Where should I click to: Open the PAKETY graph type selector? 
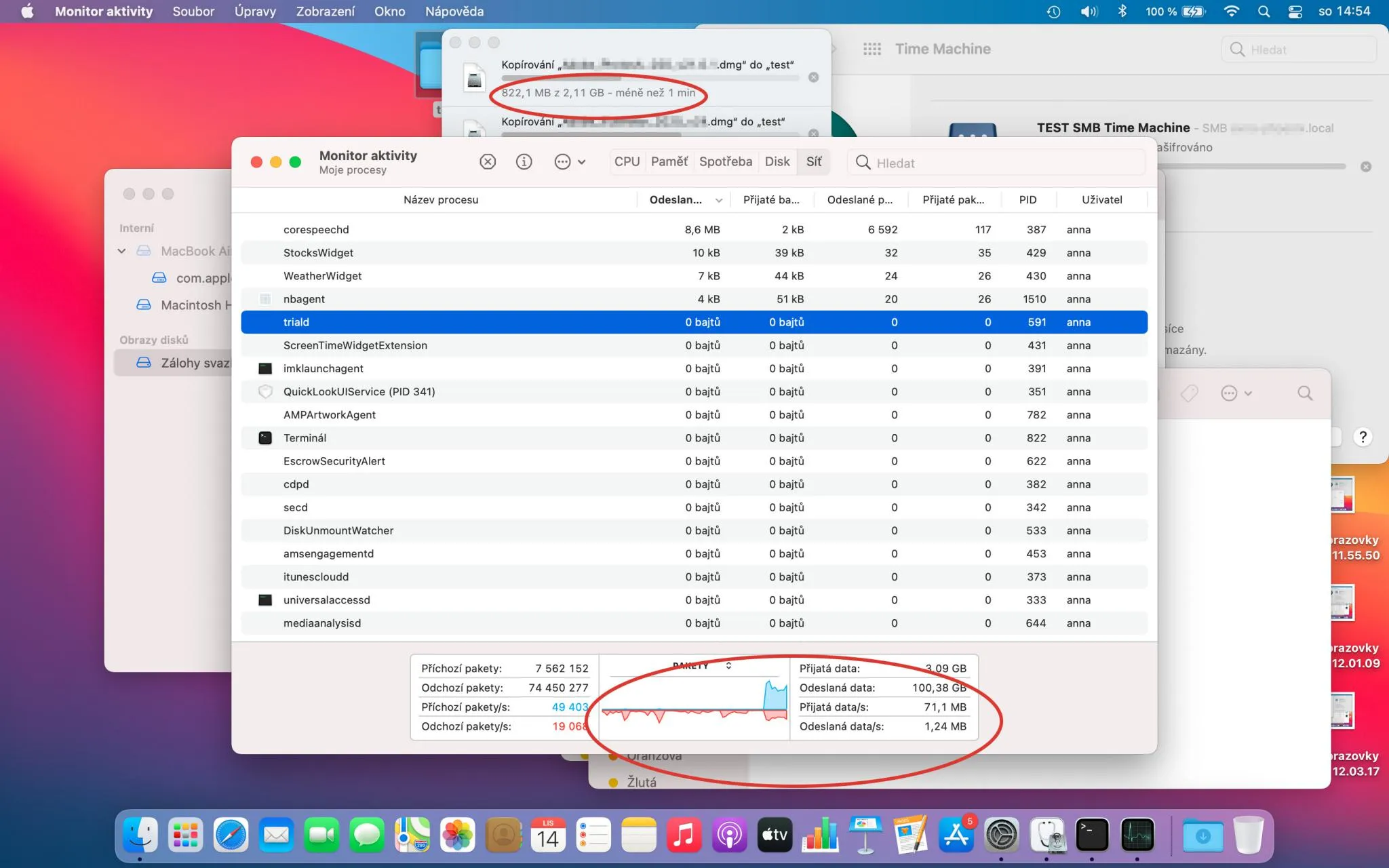pyautogui.click(x=701, y=666)
